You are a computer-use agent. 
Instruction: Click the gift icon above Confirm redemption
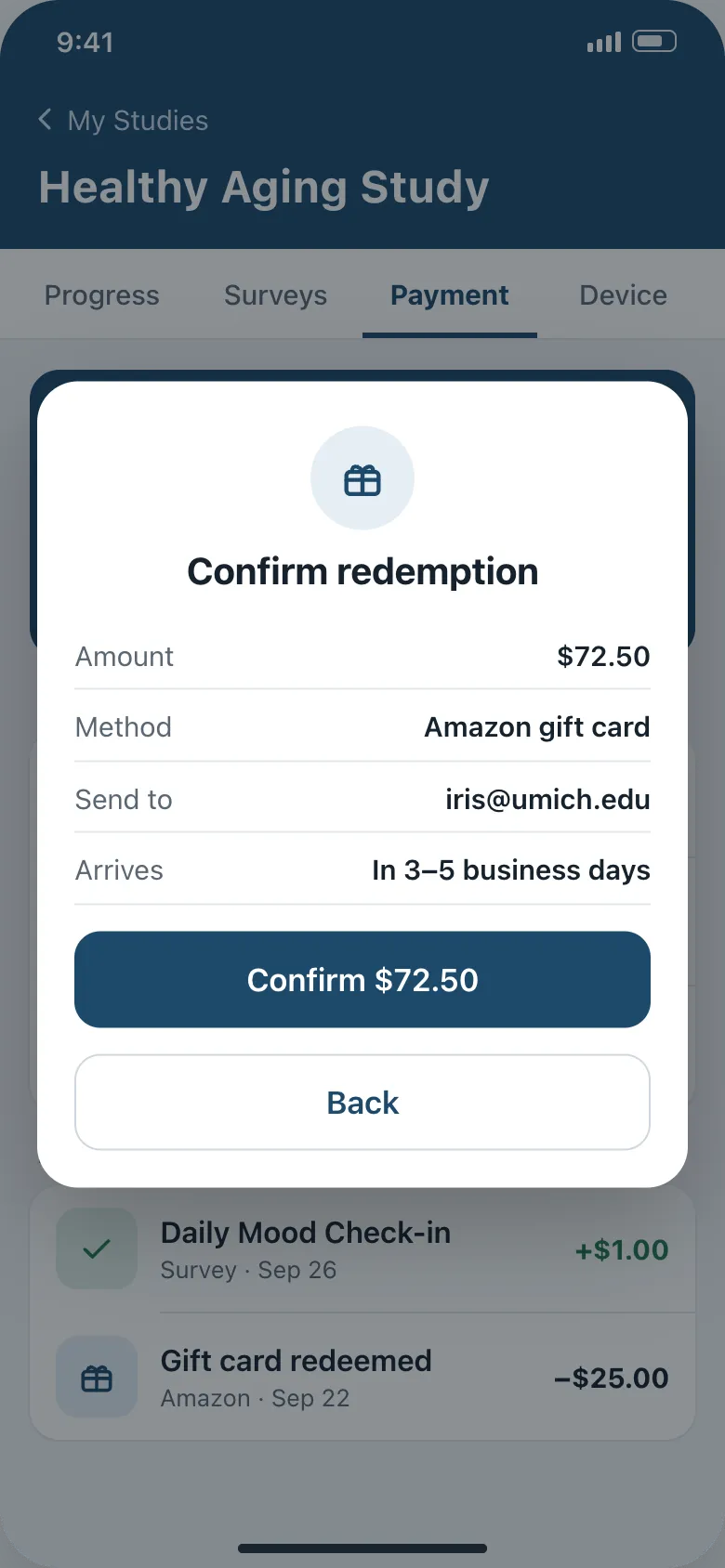[x=362, y=479]
